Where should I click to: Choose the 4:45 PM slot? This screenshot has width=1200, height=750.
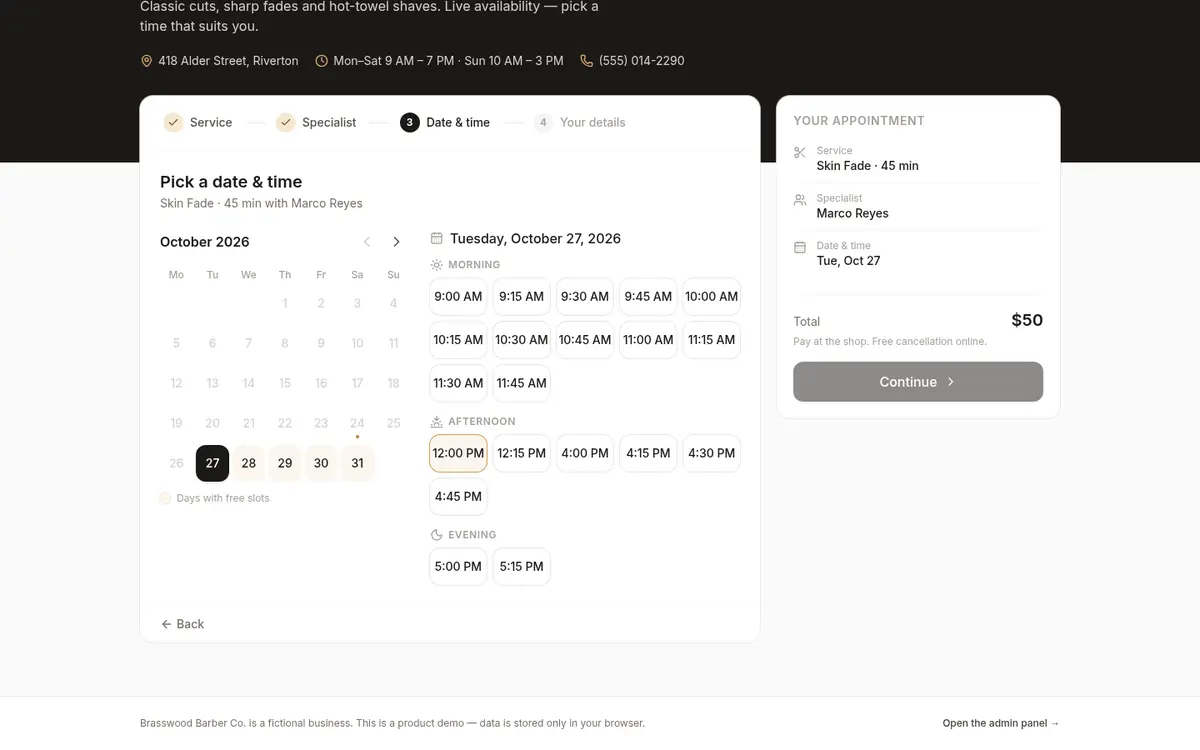coord(458,496)
